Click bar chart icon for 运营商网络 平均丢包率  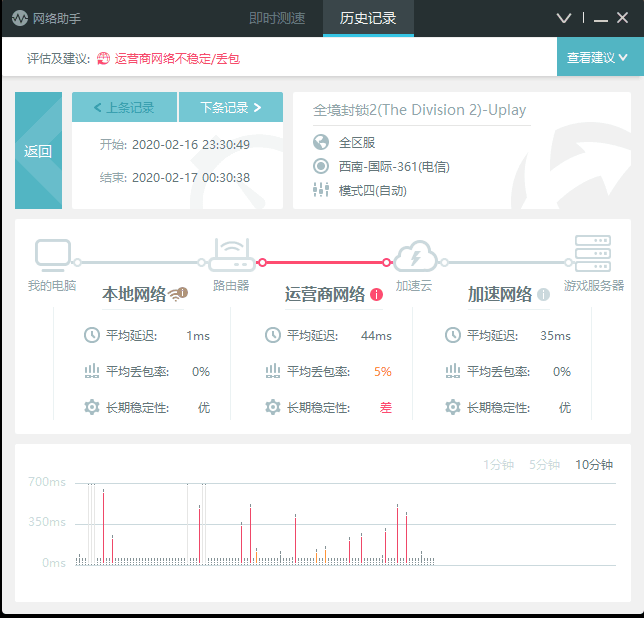pos(273,371)
